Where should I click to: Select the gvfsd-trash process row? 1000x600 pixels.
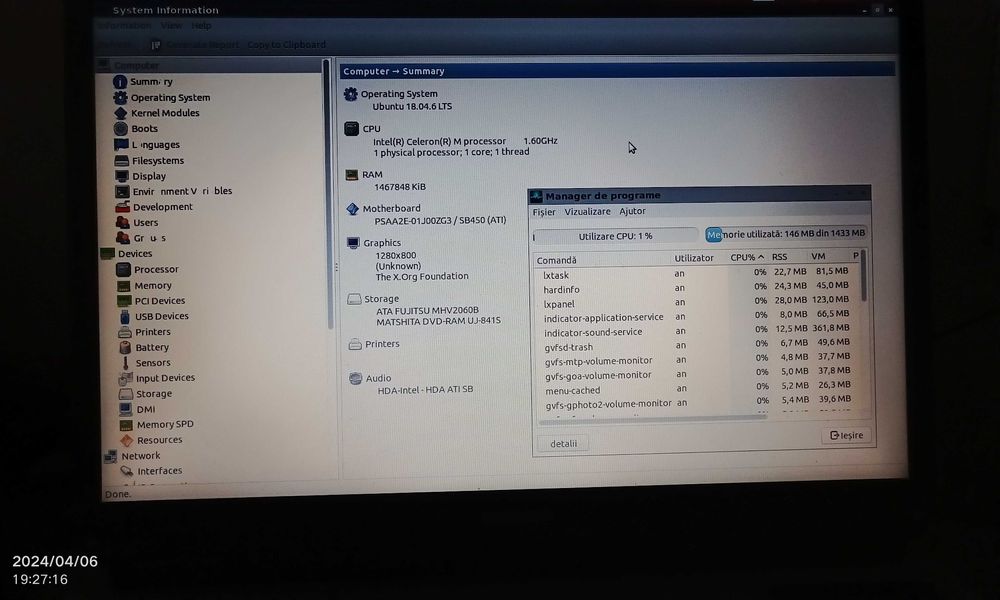coord(697,346)
